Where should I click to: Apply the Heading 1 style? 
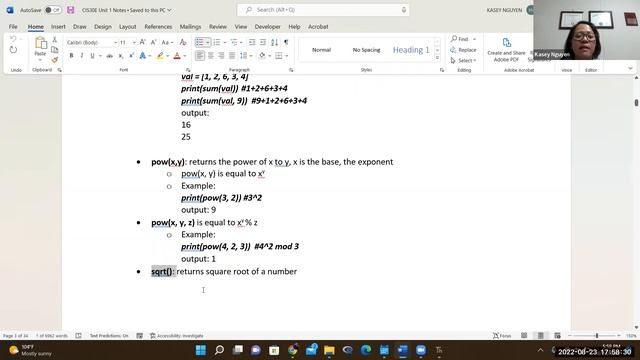coord(411,50)
